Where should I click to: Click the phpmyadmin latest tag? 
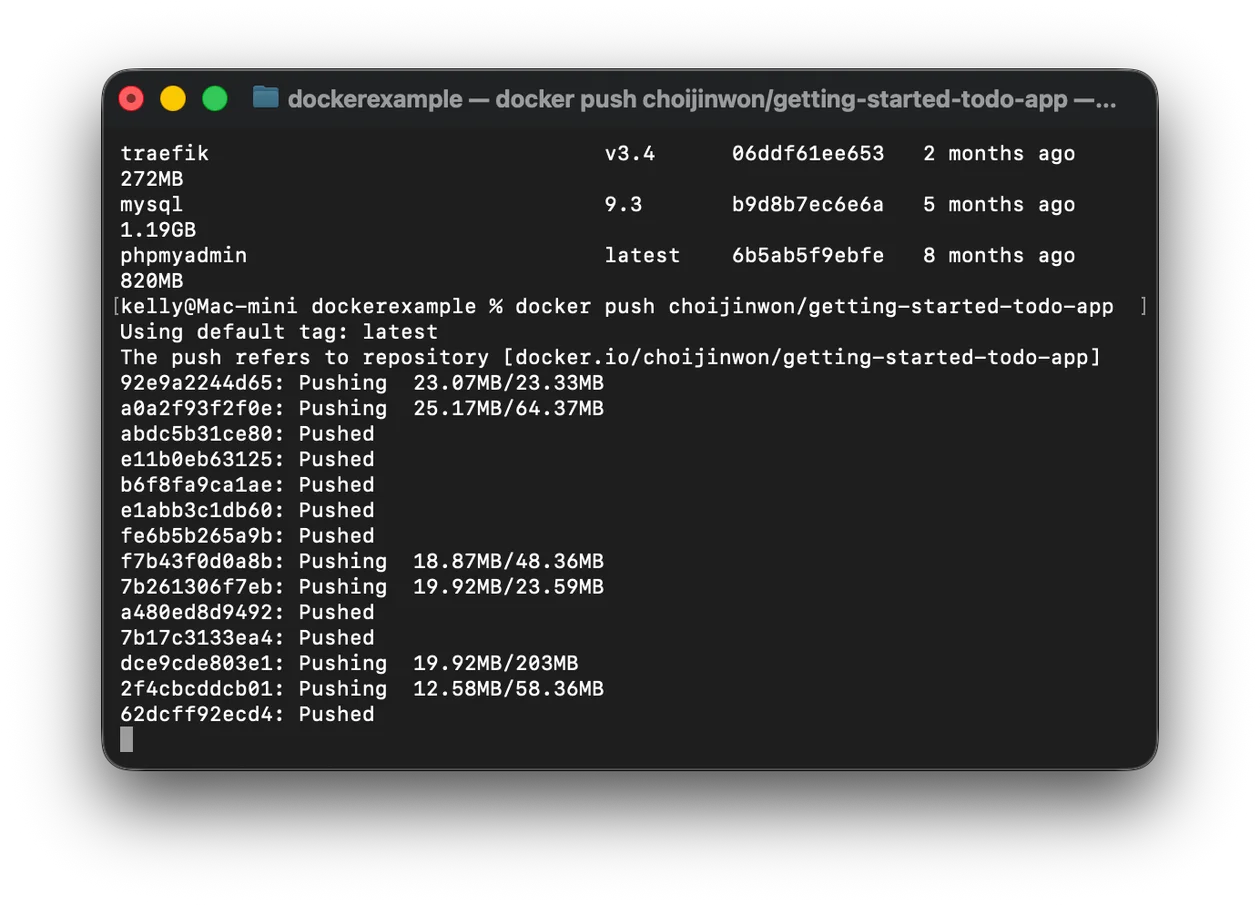point(642,255)
